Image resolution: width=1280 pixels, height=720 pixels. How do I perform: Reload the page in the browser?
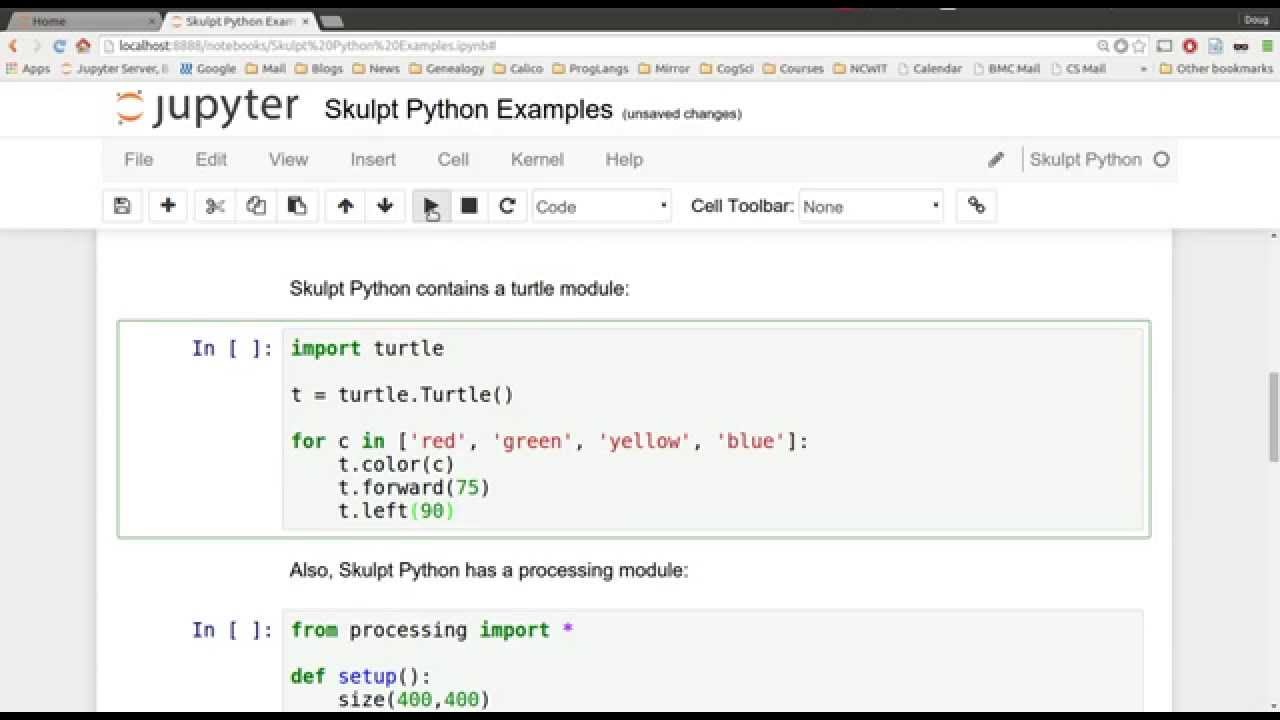point(60,46)
